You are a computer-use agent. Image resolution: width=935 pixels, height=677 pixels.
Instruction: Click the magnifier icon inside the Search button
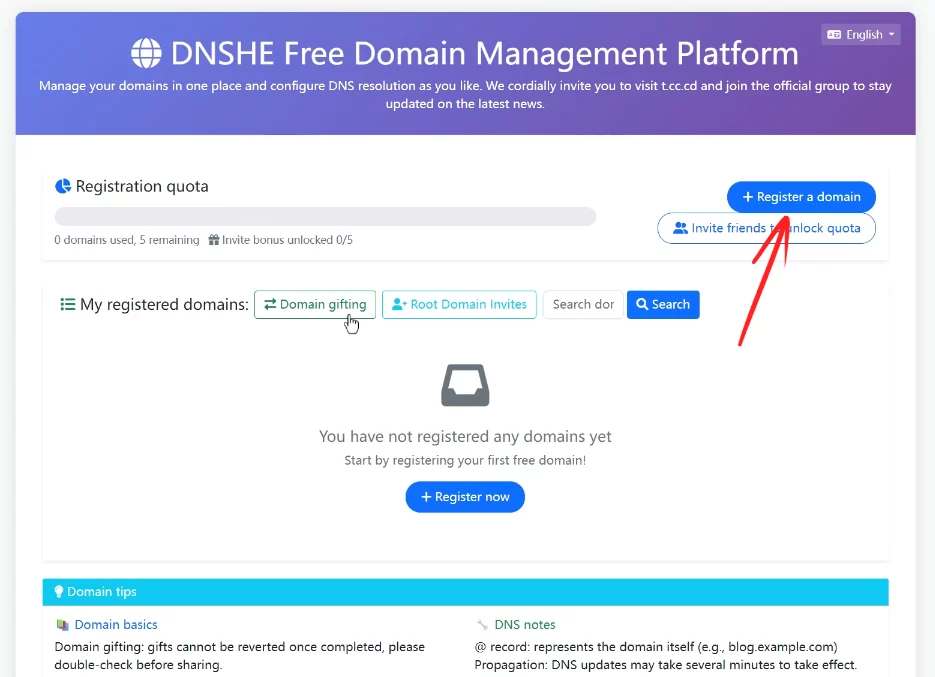point(644,304)
